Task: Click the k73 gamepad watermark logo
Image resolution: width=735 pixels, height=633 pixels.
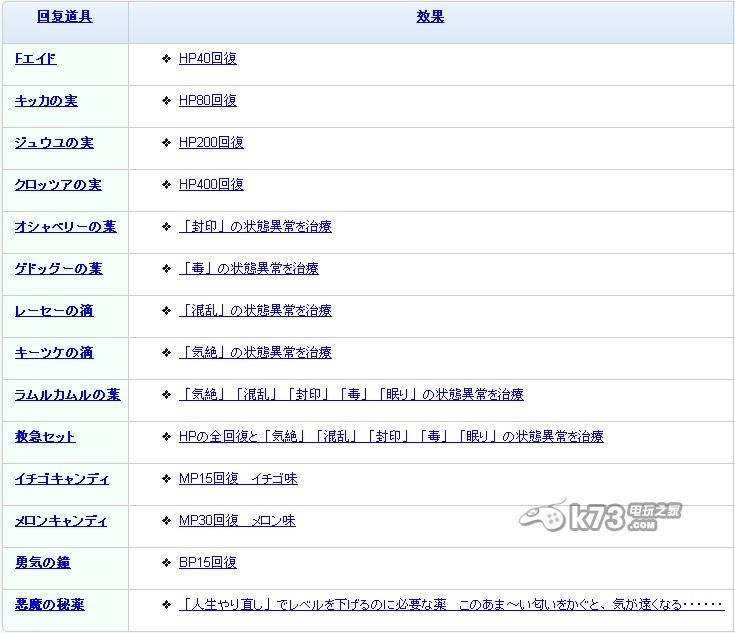Action: tap(543, 518)
